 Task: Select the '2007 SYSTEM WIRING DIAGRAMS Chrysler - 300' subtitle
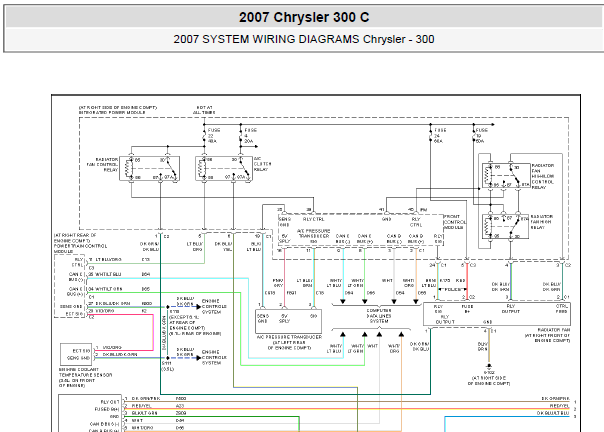pyautogui.click(x=304, y=39)
